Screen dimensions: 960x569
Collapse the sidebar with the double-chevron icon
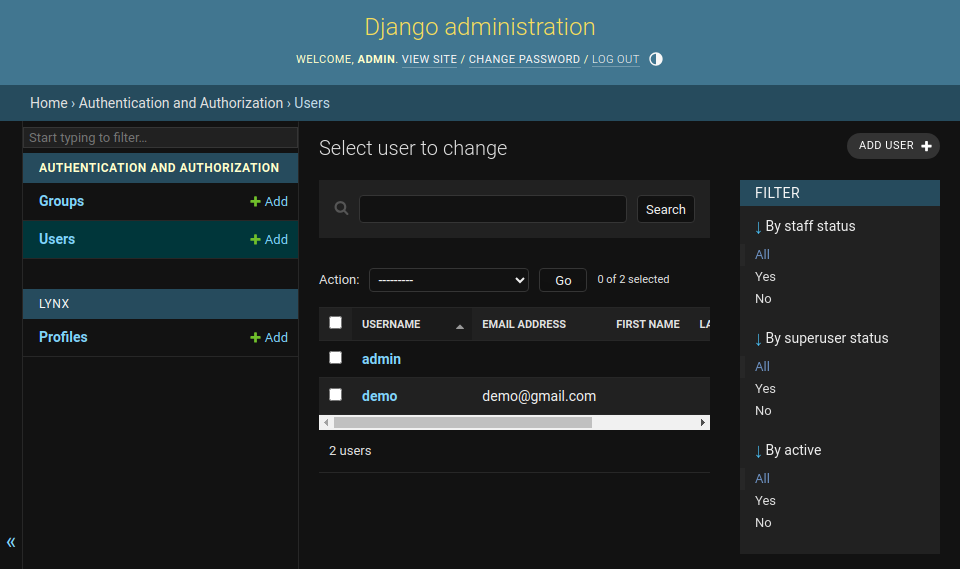pos(11,542)
